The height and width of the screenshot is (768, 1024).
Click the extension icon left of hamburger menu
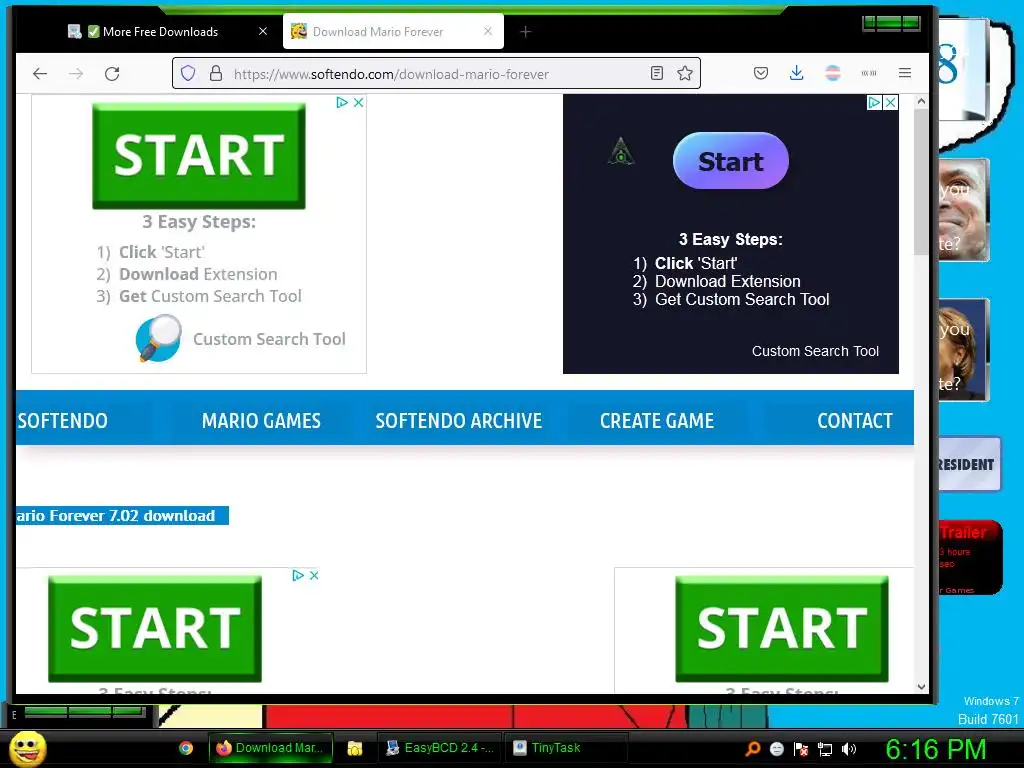click(869, 73)
